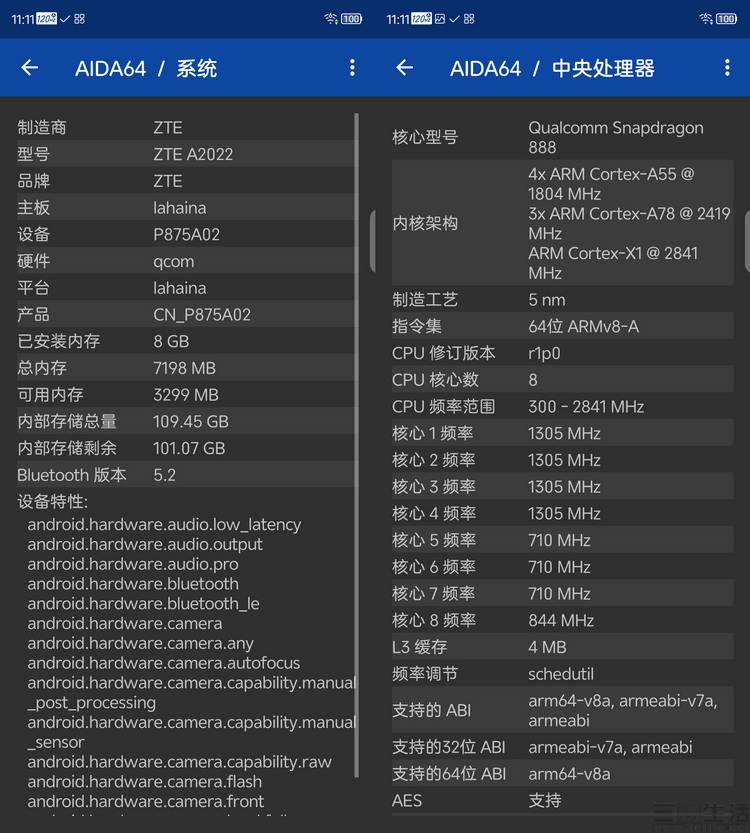Tap 120Hz indicator in left status bar
This screenshot has height=833, width=750.
pyautogui.click(x=47, y=19)
